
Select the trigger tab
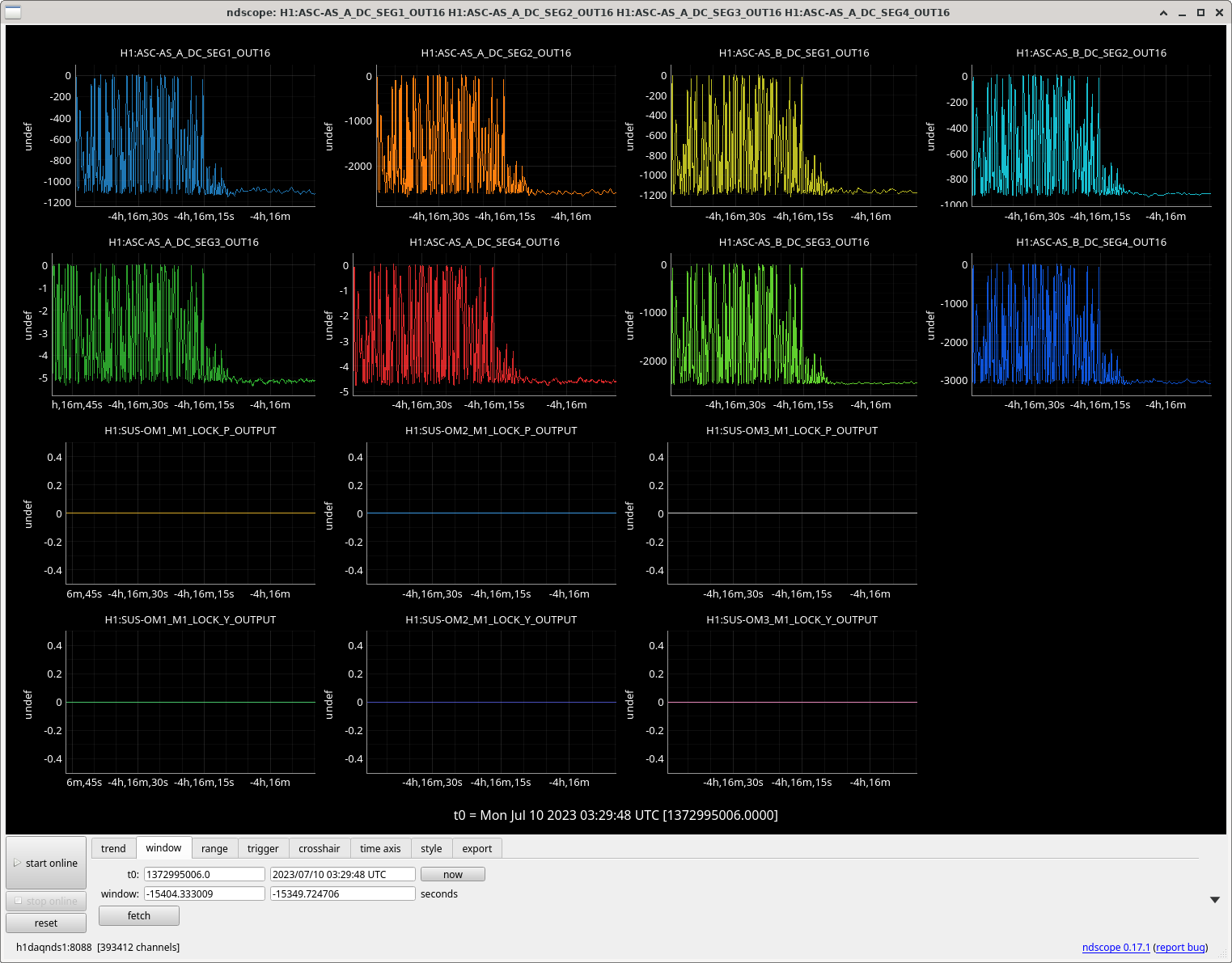pyautogui.click(x=263, y=848)
